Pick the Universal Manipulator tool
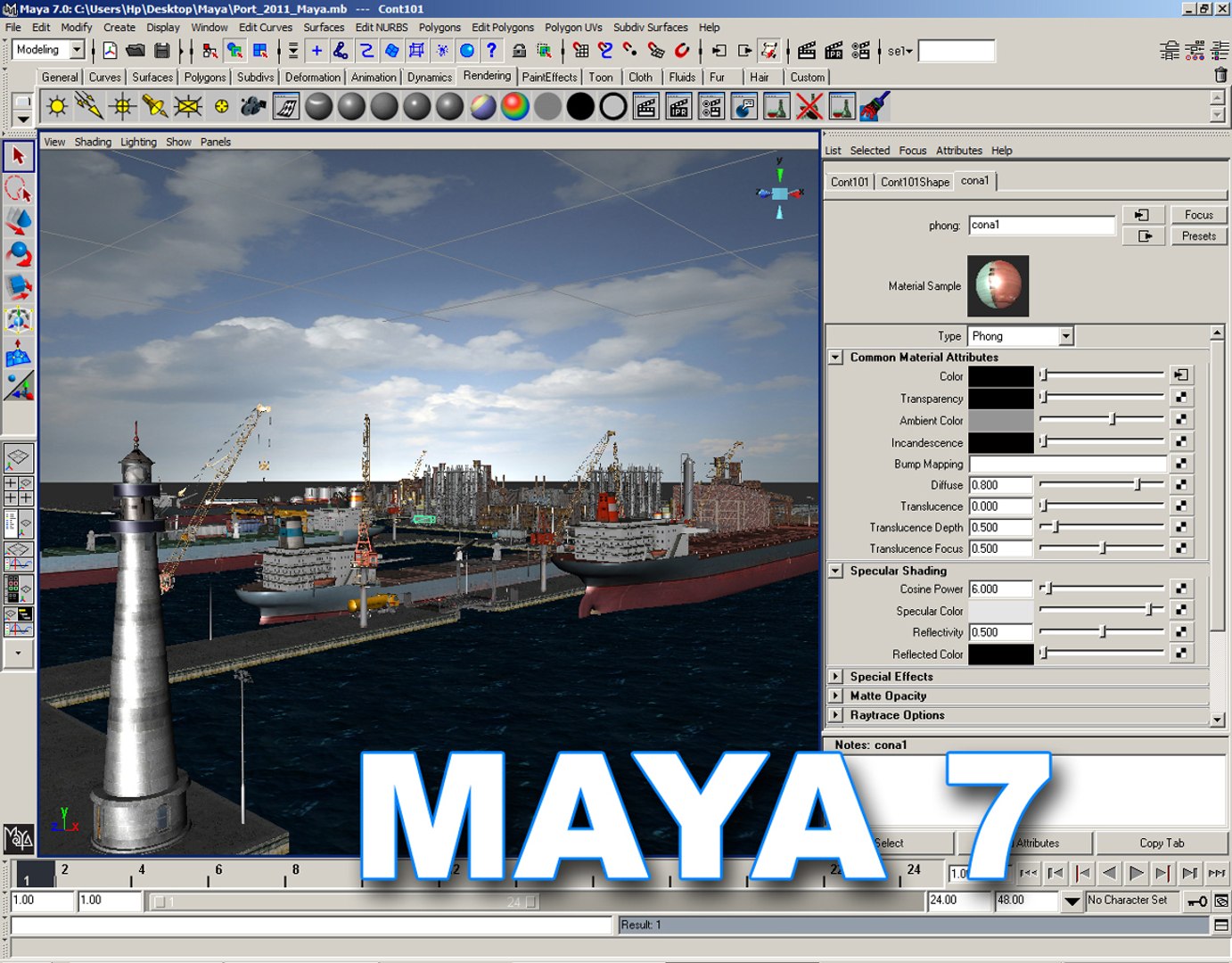 coord(18,319)
